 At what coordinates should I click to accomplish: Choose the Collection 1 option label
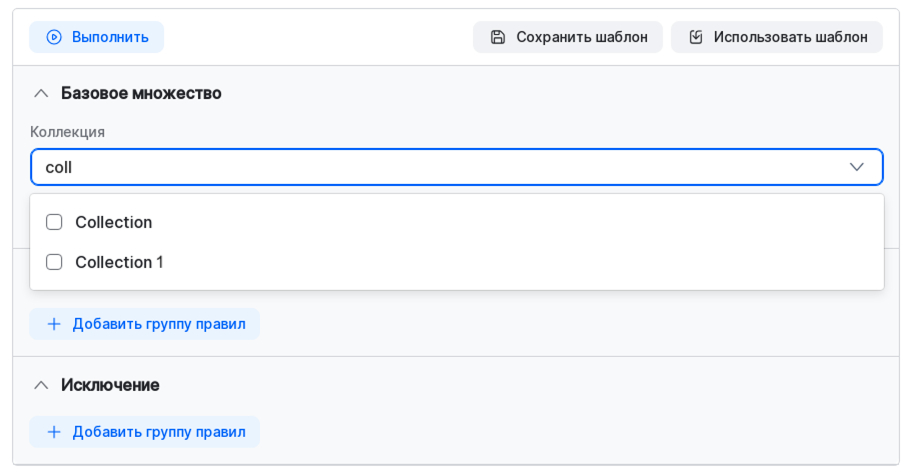tap(119, 262)
